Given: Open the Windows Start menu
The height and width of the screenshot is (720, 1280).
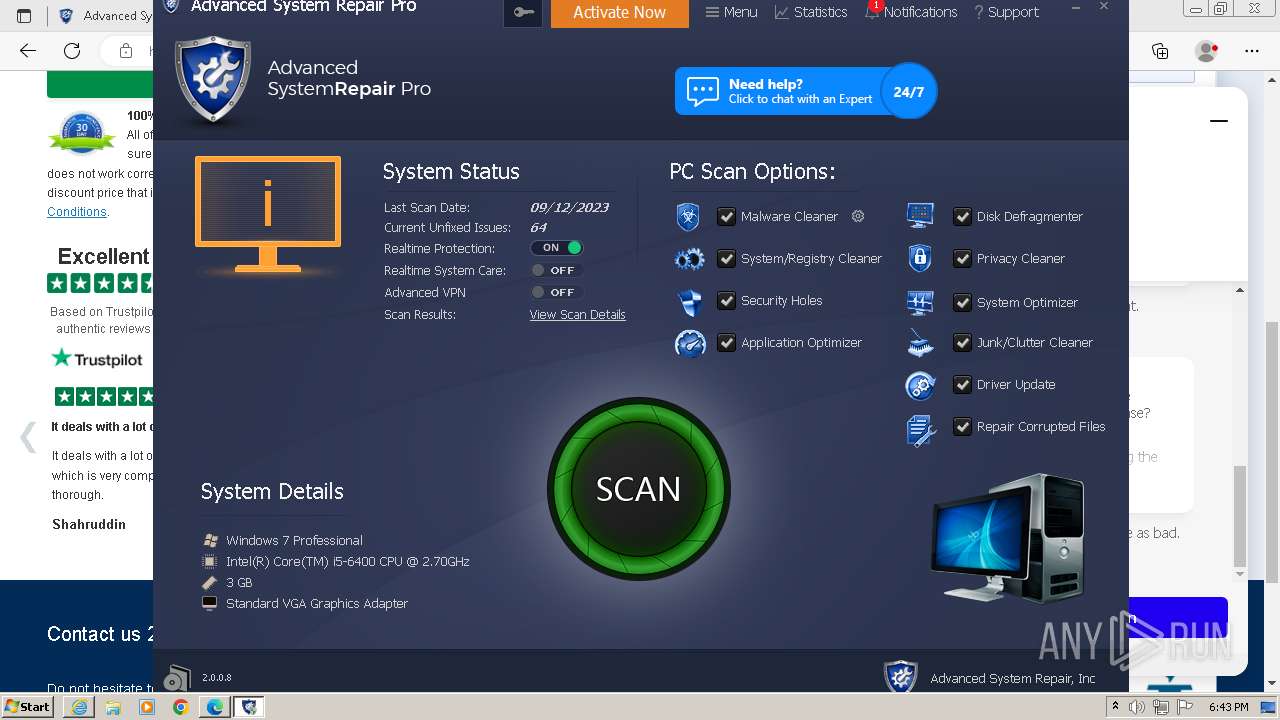Looking at the screenshot, I should [x=28, y=707].
